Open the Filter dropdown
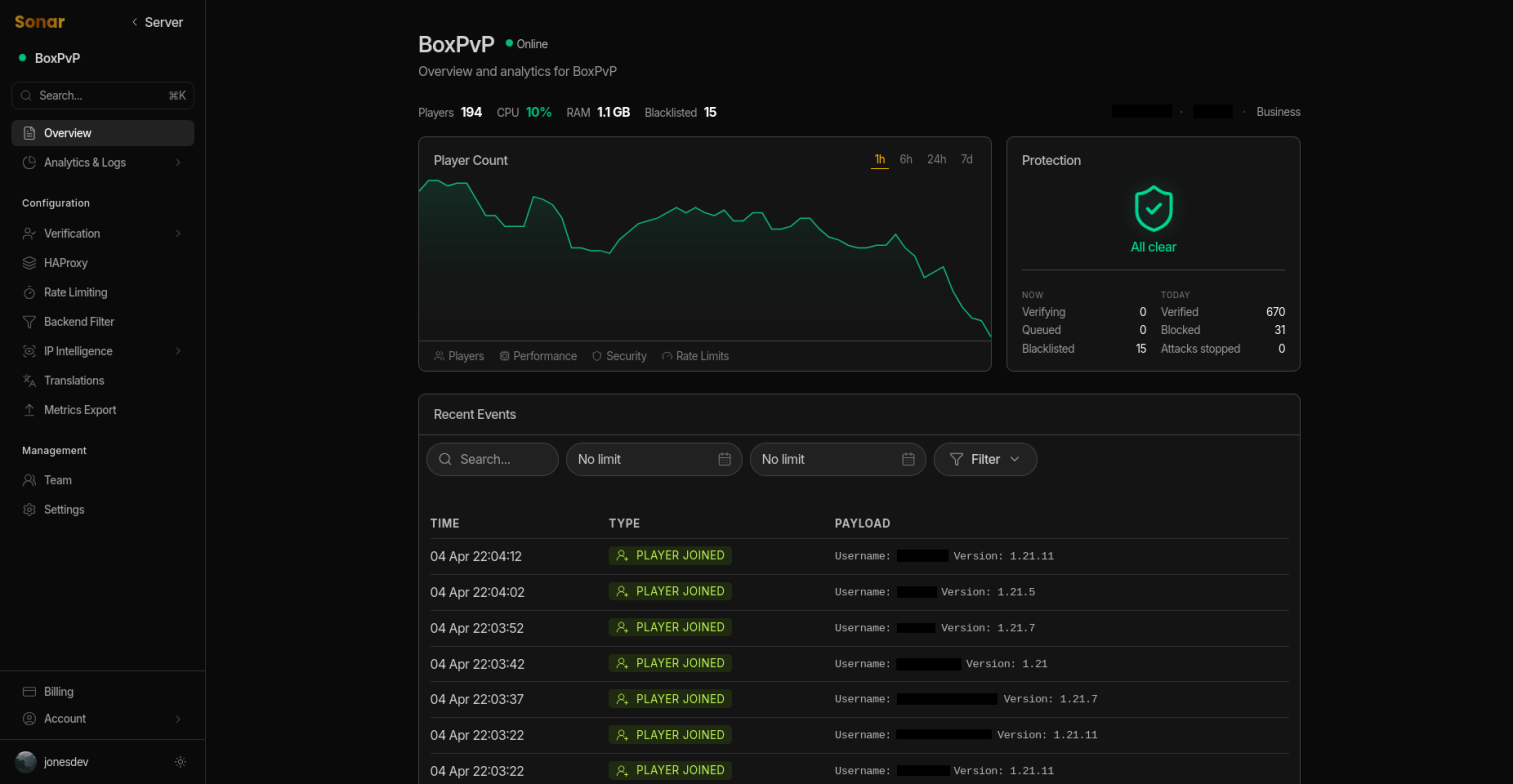Image resolution: width=1513 pixels, height=784 pixels. click(x=985, y=459)
